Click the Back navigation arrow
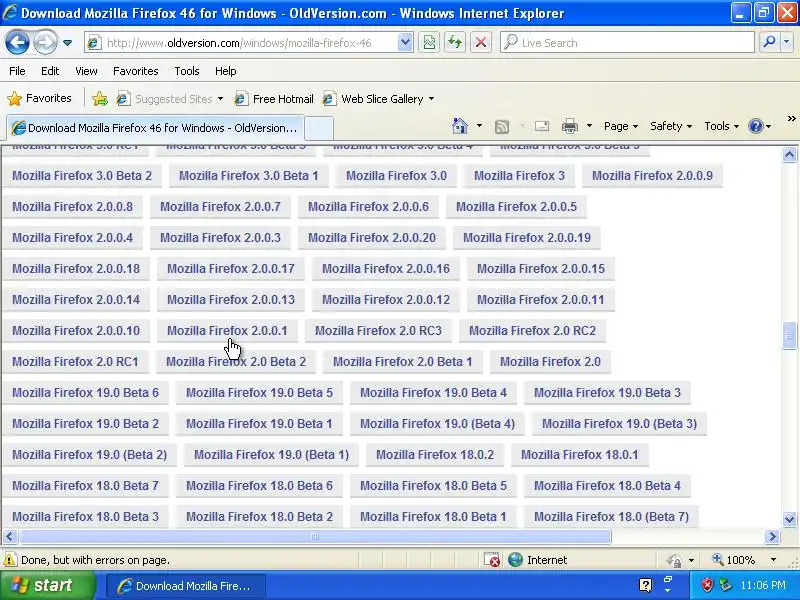Image resolution: width=800 pixels, height=600 pixels. tap(17, 42)
